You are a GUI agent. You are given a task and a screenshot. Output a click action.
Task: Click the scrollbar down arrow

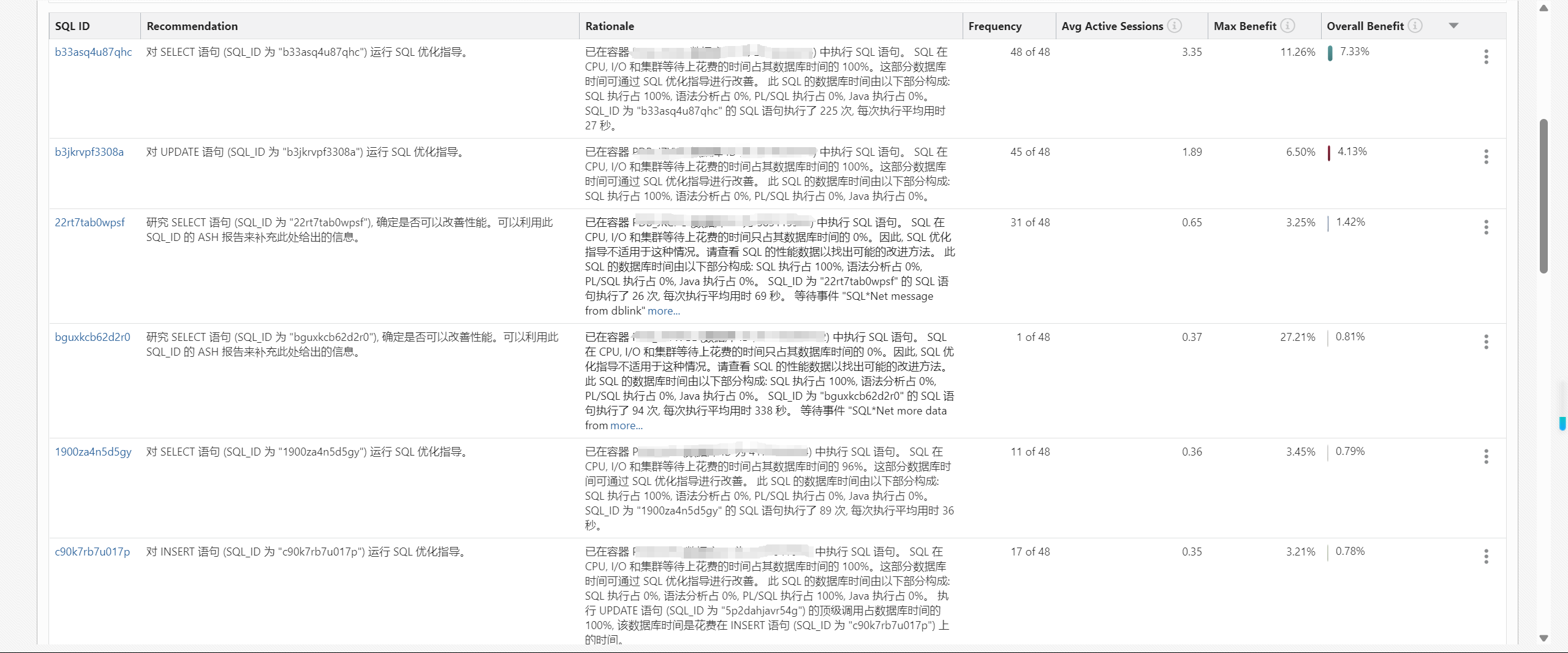[x=1543, y=638]
